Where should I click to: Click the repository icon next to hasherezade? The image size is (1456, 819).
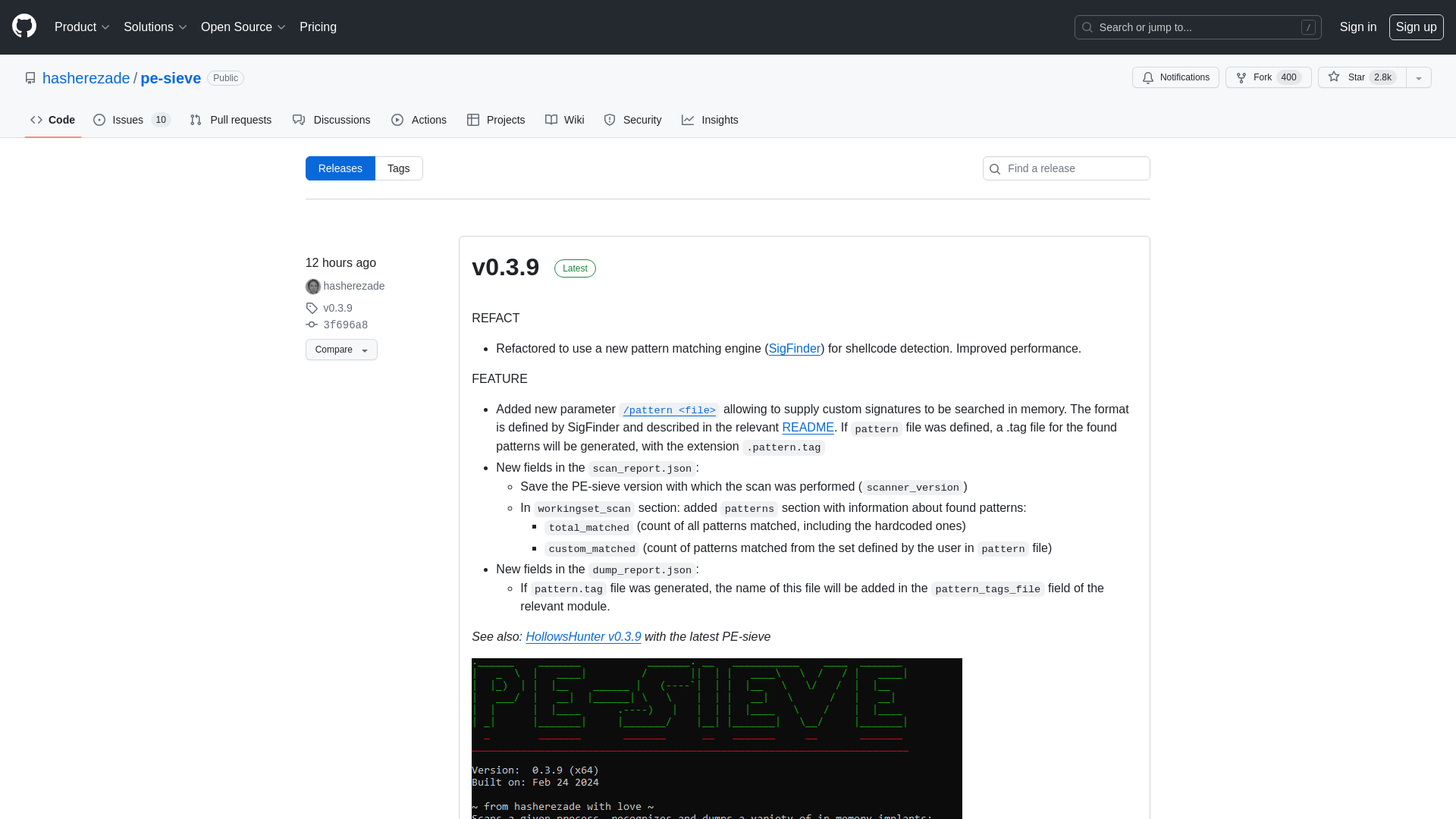[30, 78]
